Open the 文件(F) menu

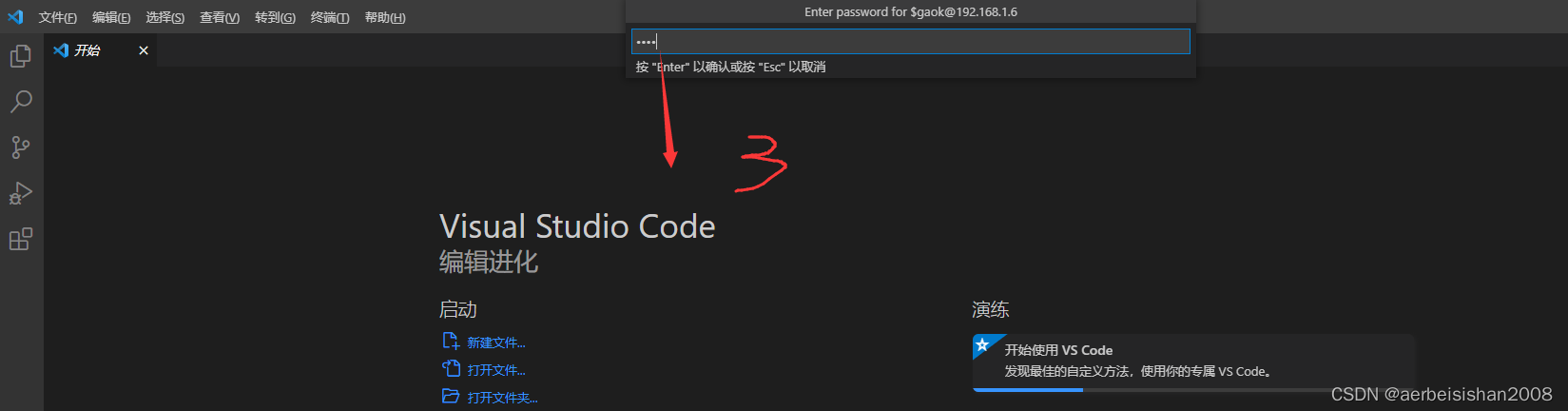coord(58,17)
